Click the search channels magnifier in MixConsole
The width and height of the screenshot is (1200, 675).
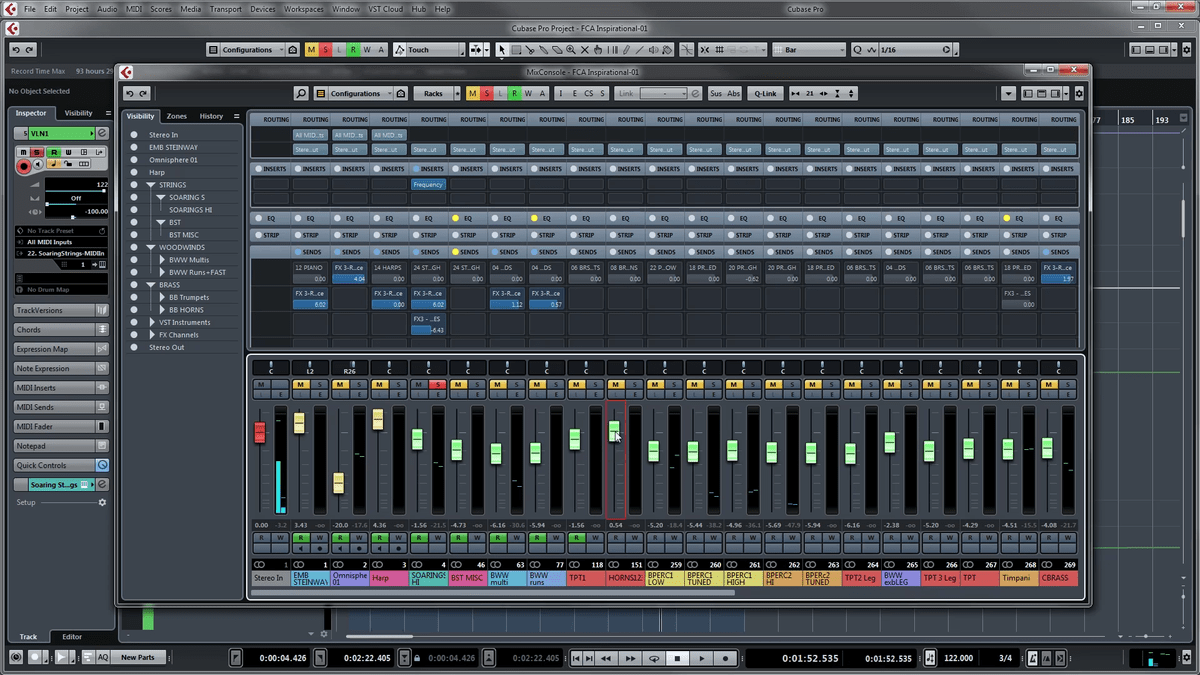(x=301, y=93)
